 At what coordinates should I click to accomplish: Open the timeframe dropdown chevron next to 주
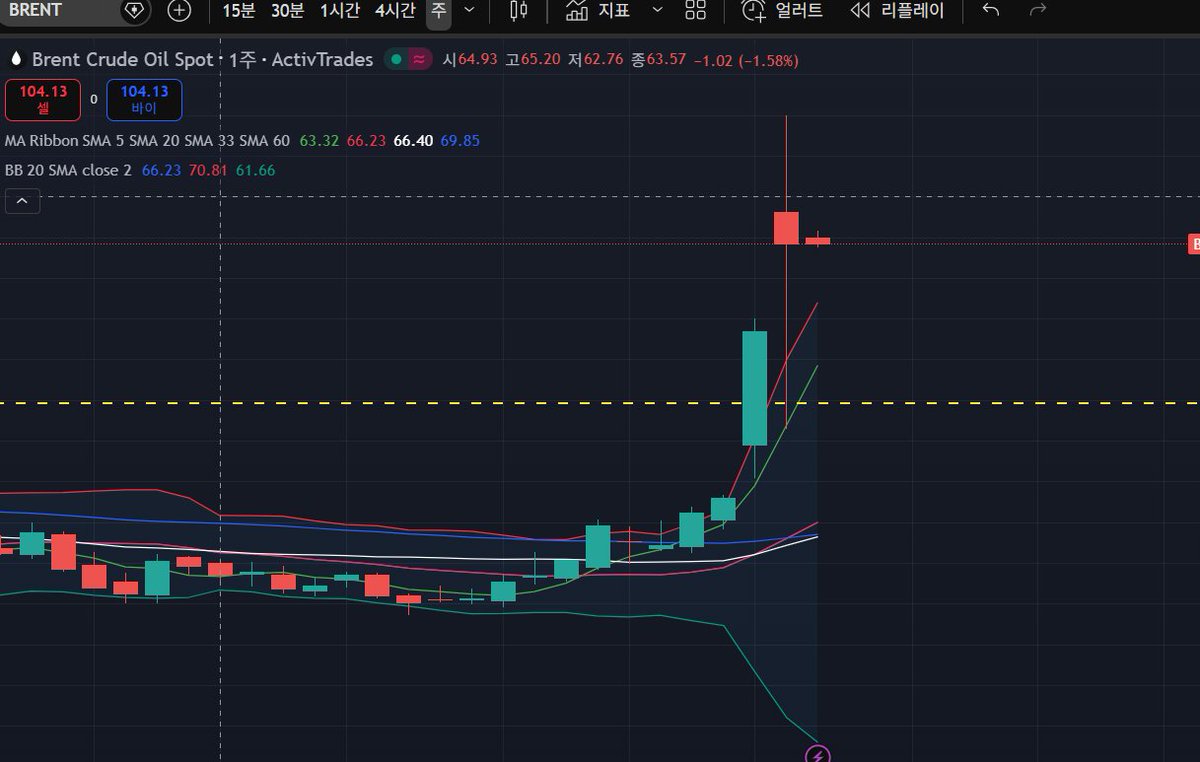(x=469, y=13)
